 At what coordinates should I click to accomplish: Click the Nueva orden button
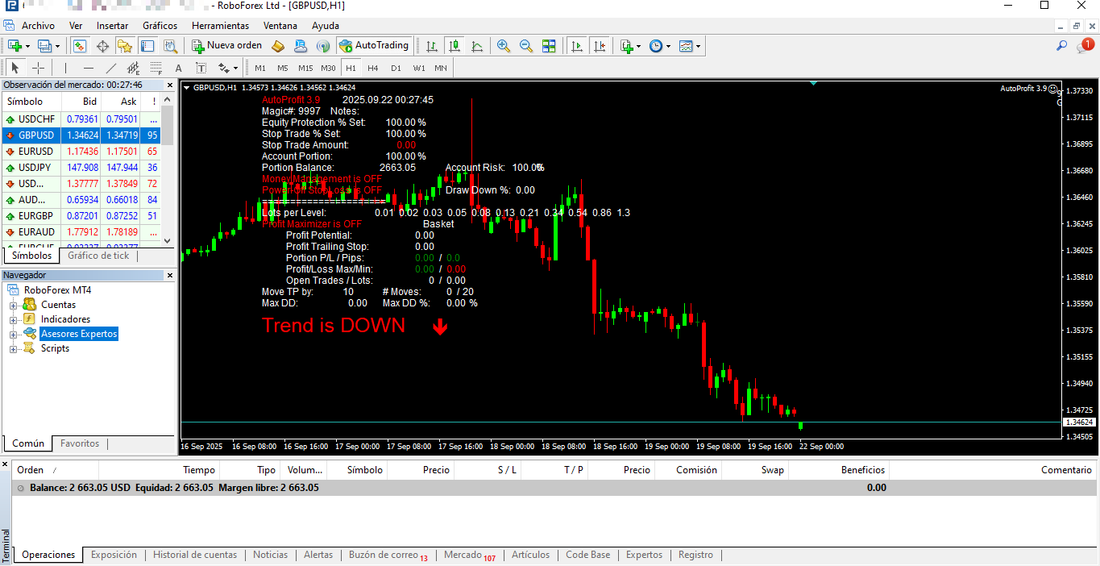[227, 46]
